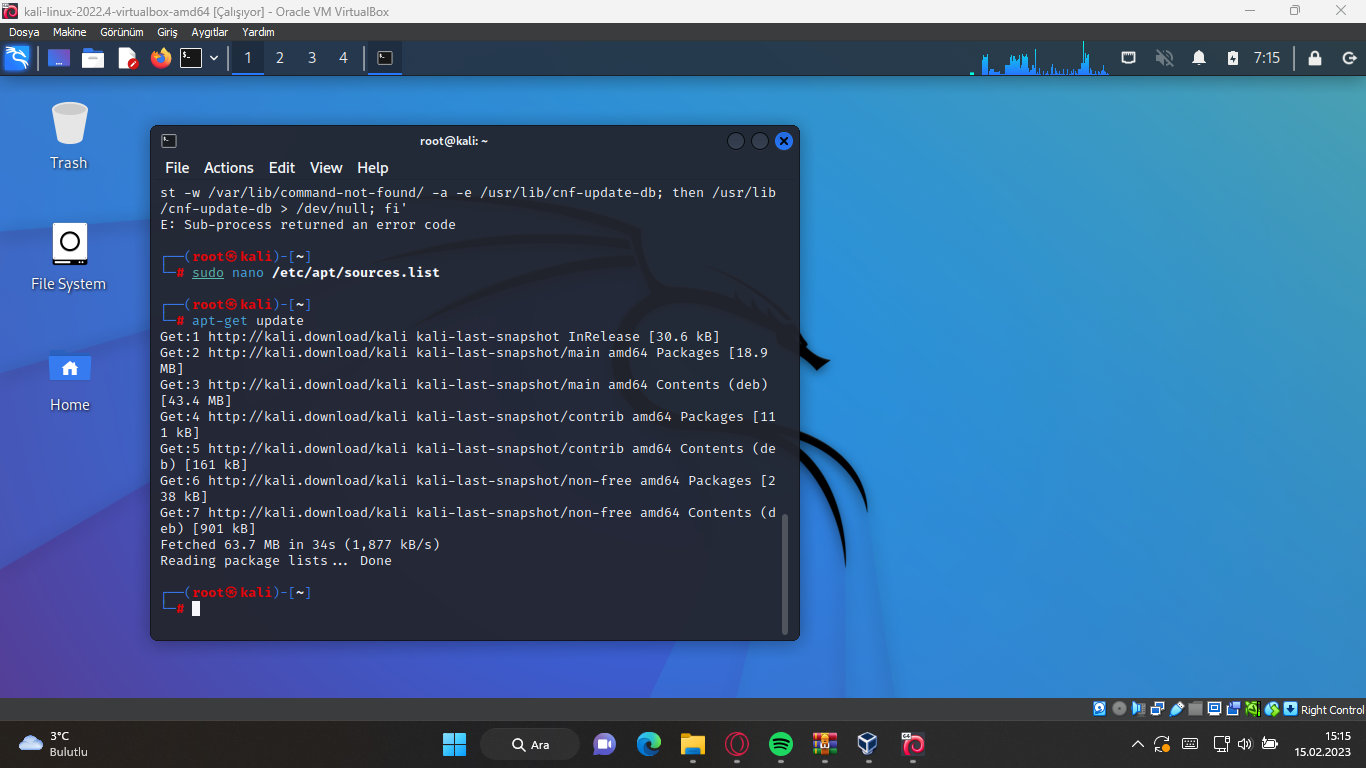Click the terminal window's vertical scrollbar

tap(785, 574)
